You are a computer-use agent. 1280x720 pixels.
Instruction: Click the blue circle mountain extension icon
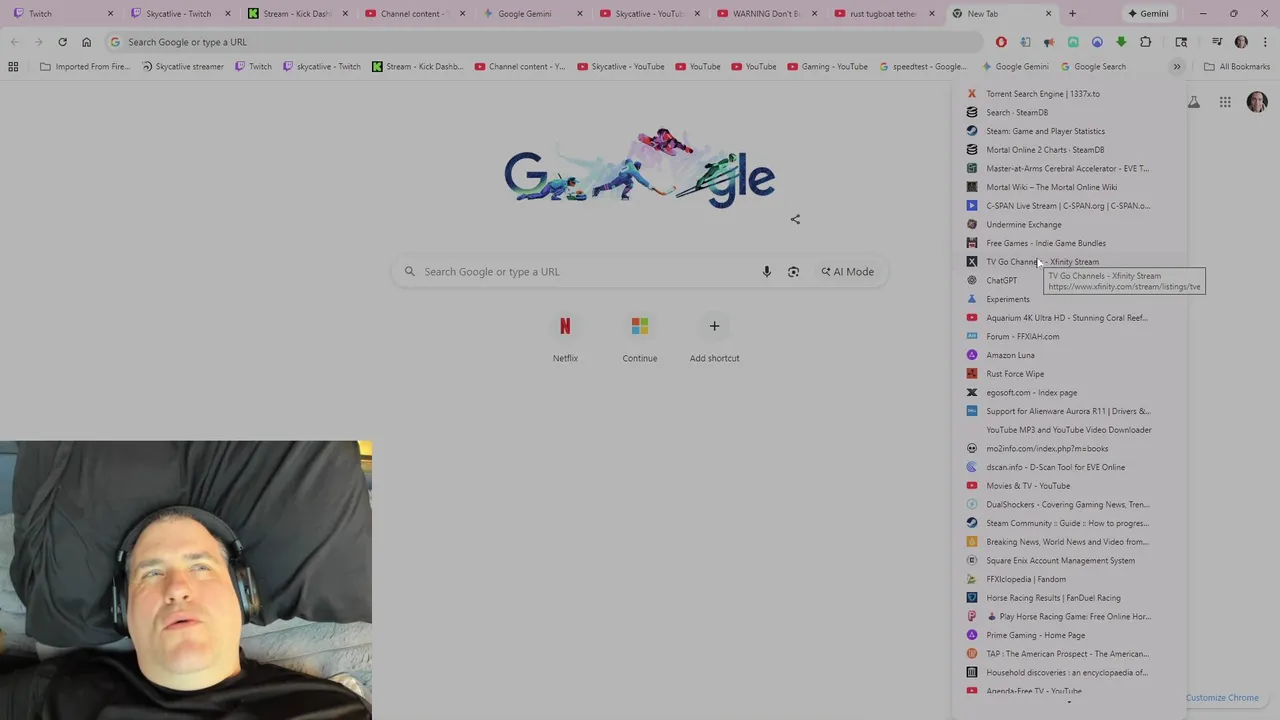[x=1097, y=42]
